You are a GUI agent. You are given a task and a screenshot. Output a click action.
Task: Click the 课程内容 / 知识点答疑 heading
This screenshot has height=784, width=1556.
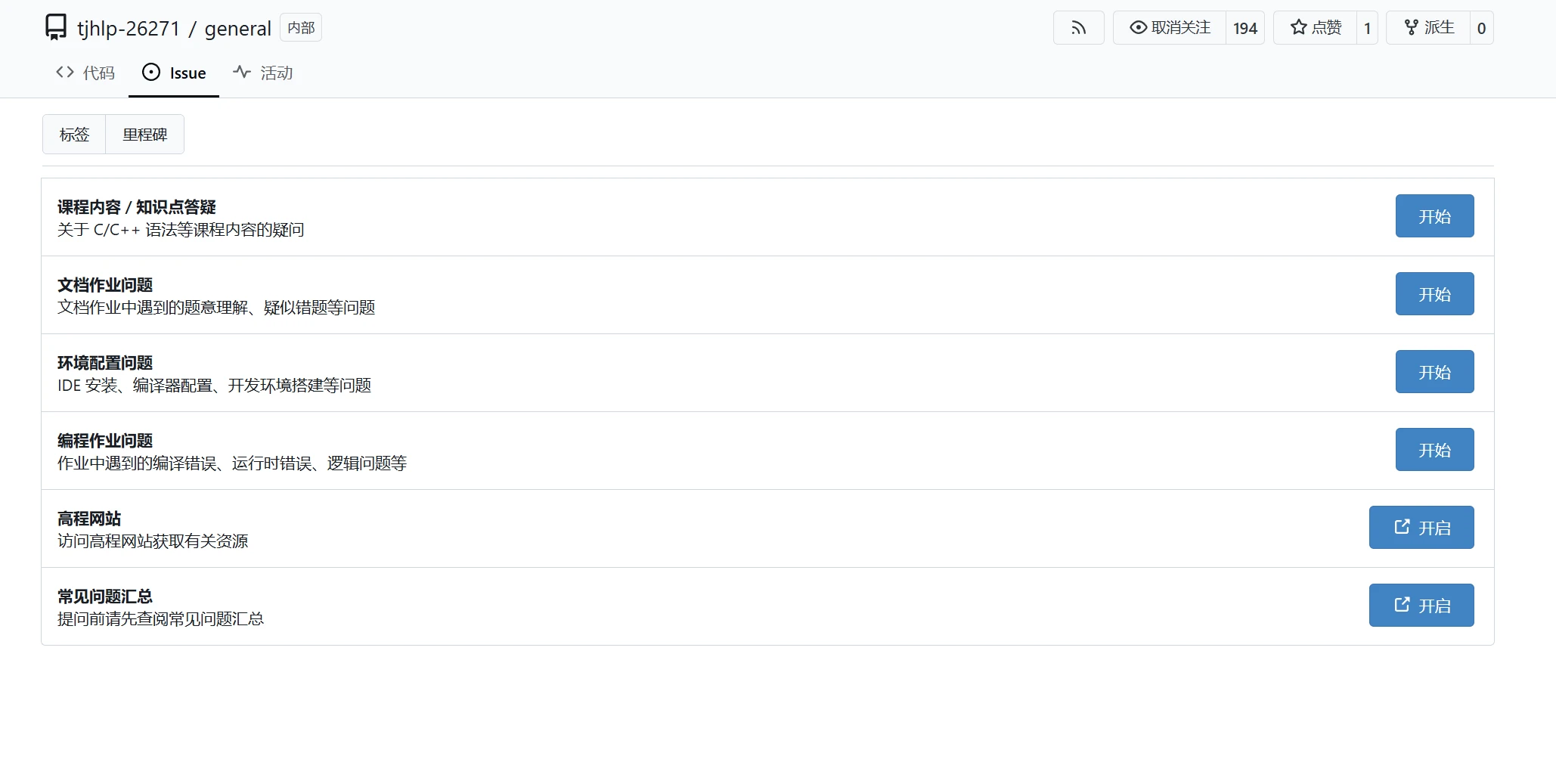(137, 207)
